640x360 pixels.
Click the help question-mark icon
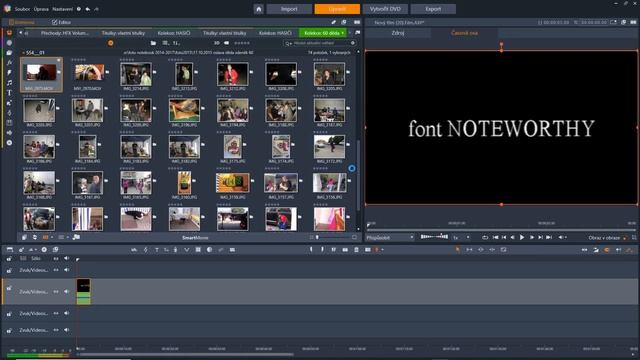(x=79, y=9)
